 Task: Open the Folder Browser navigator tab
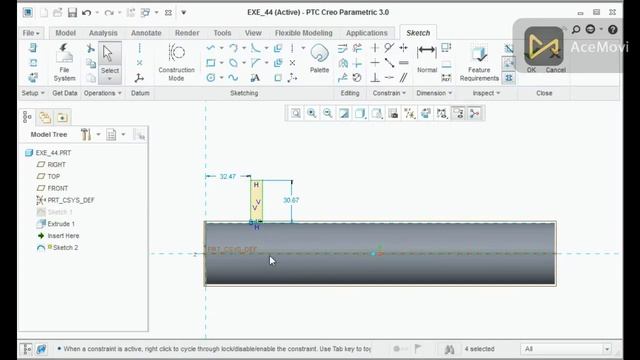(x=44, y=118)
